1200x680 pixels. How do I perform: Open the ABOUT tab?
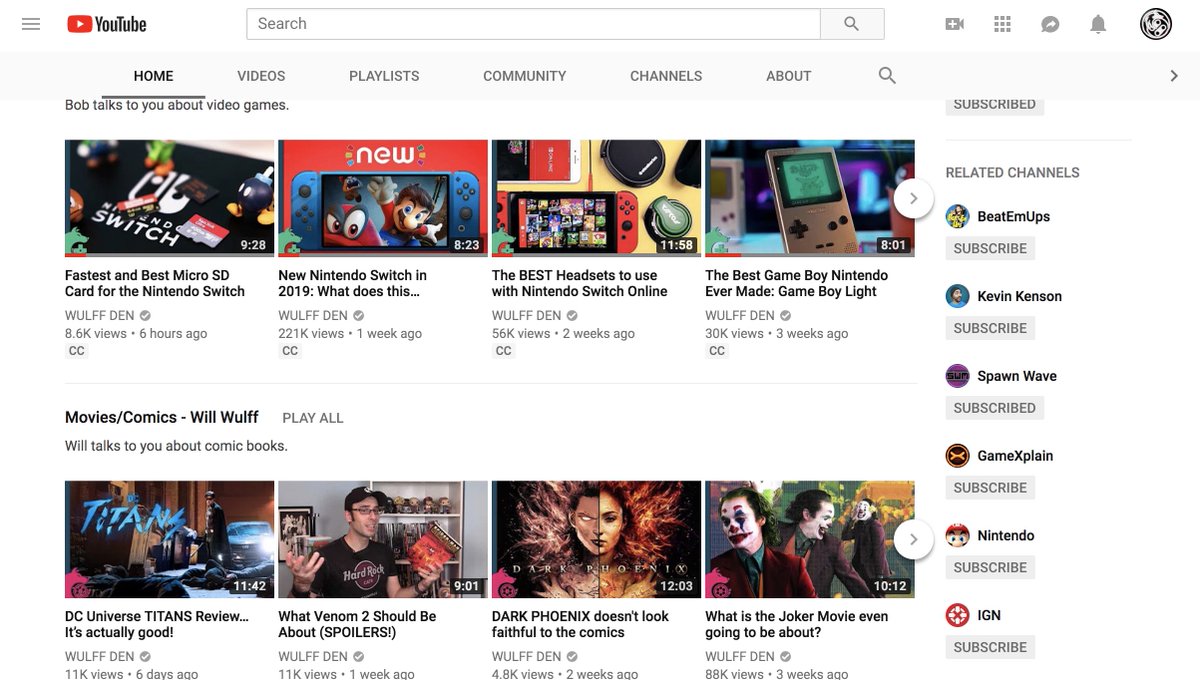coord(789,76)
